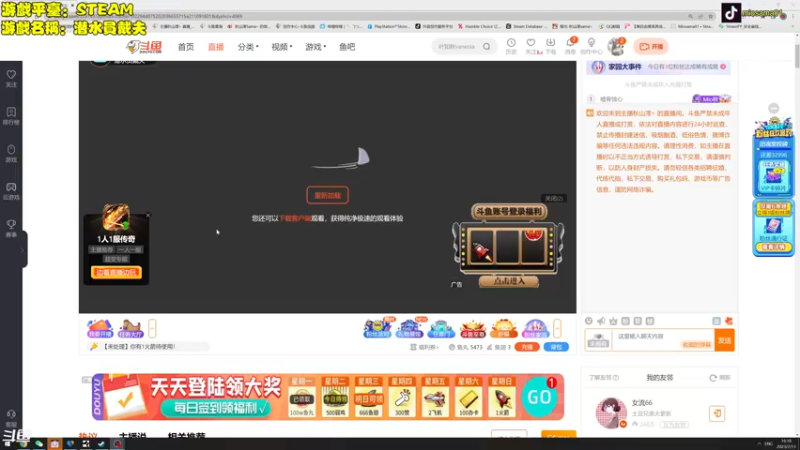Viewport: 800px width, 450px height.
Task: Click the Douyu logo
Action: [x=144, y=47]
